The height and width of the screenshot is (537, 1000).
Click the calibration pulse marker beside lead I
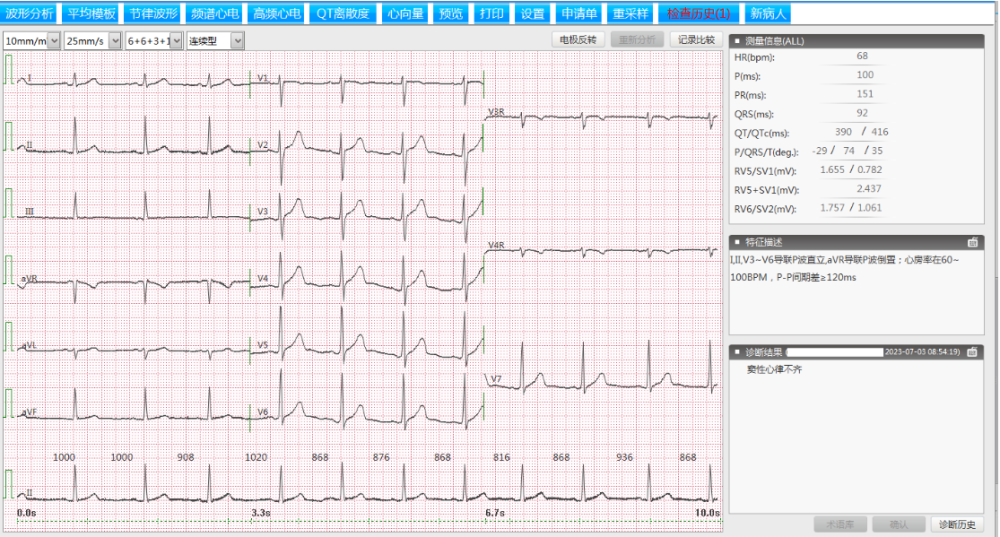point(9,70)
